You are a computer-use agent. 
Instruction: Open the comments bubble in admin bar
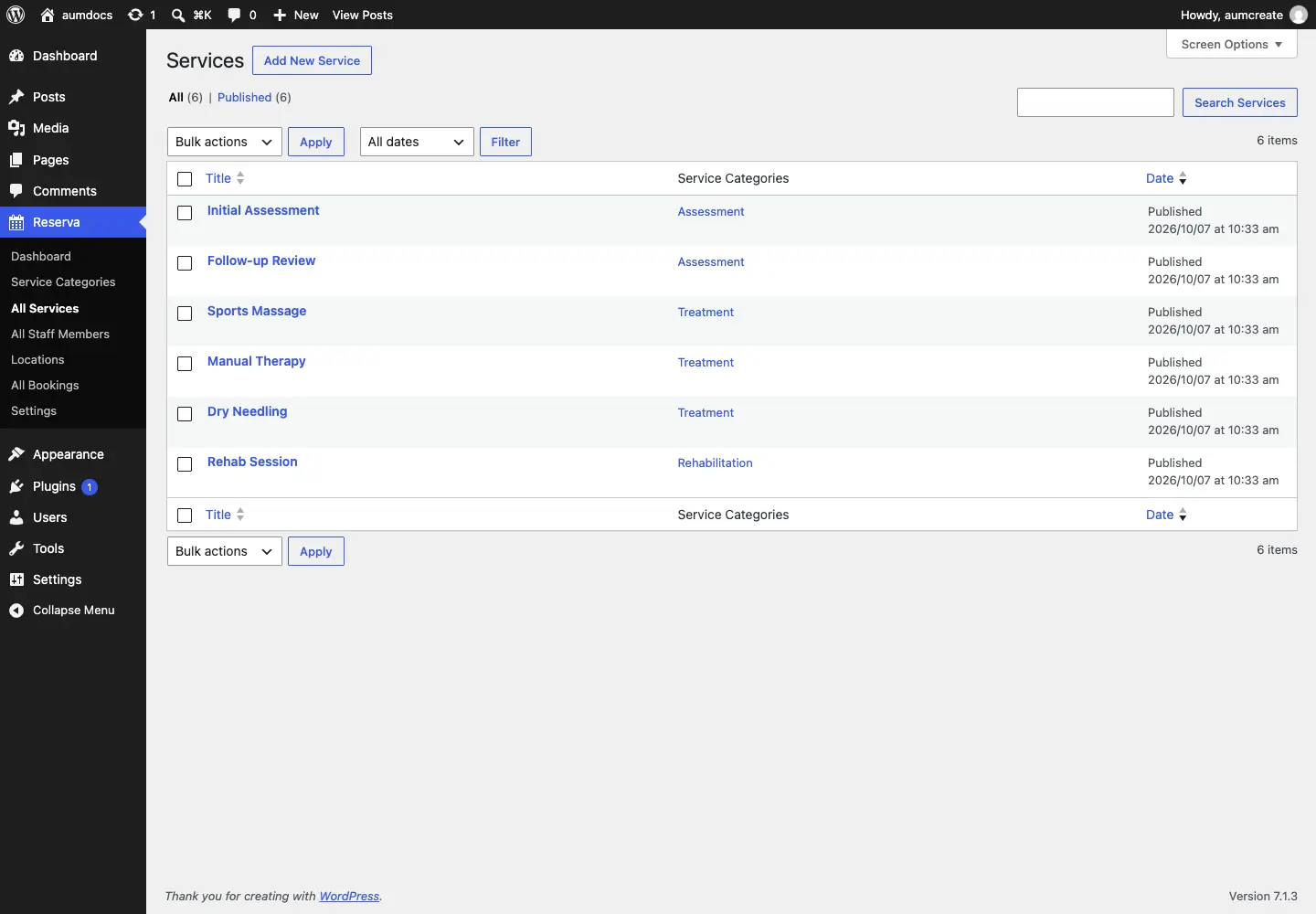(x=235, y=15)
